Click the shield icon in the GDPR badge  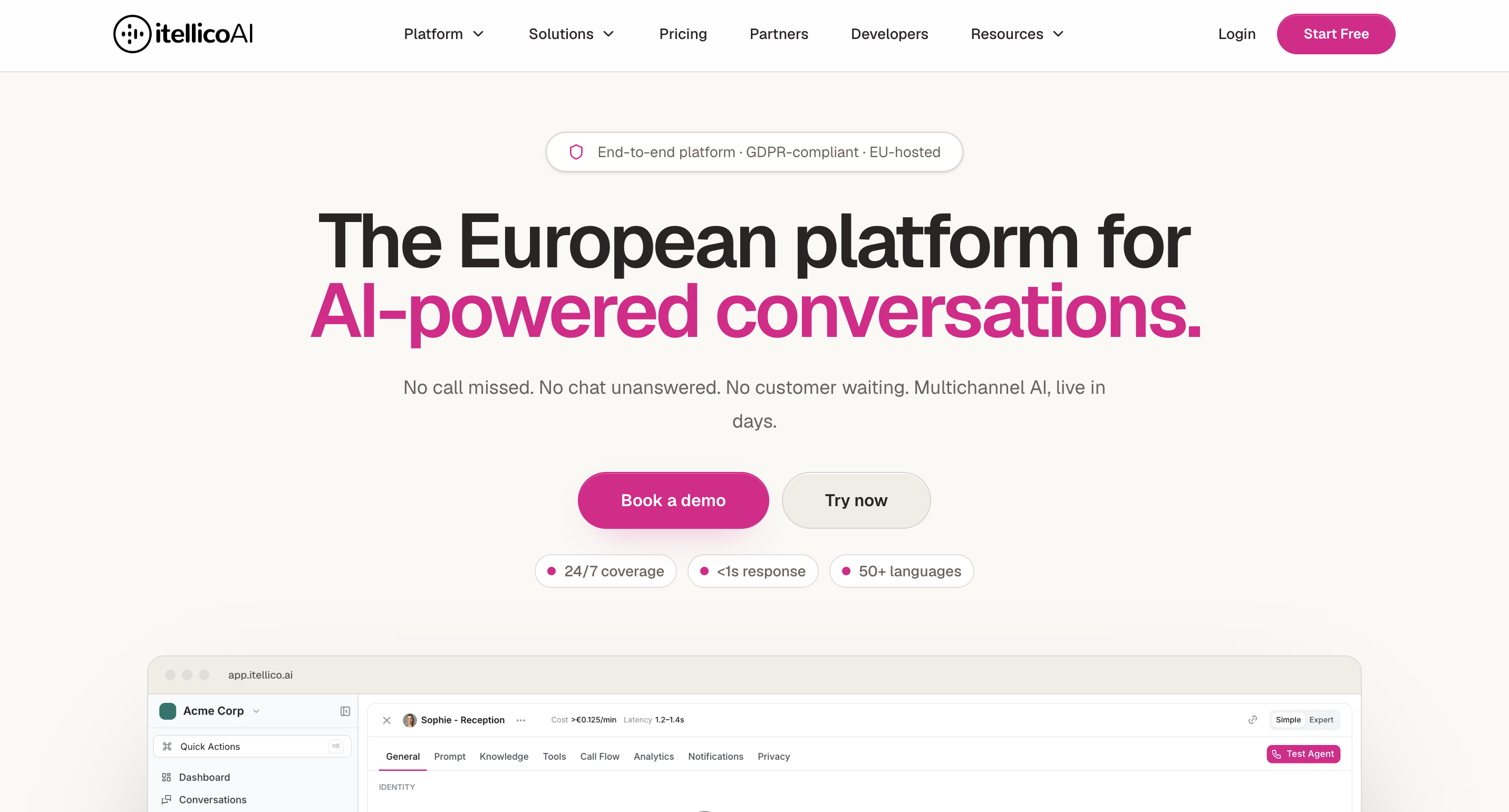tap(576, 152)
